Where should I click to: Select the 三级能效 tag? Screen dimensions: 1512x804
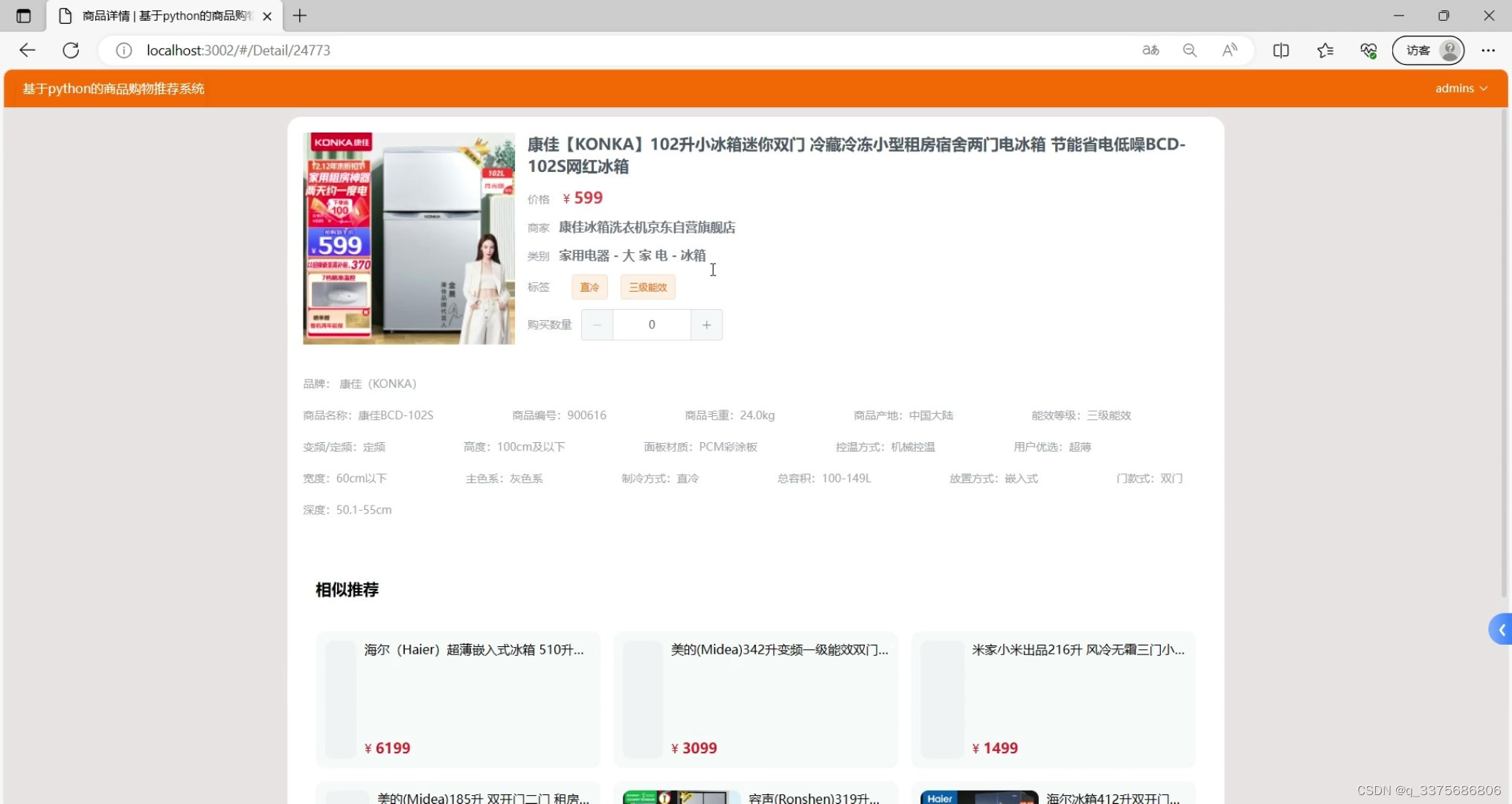647,287
